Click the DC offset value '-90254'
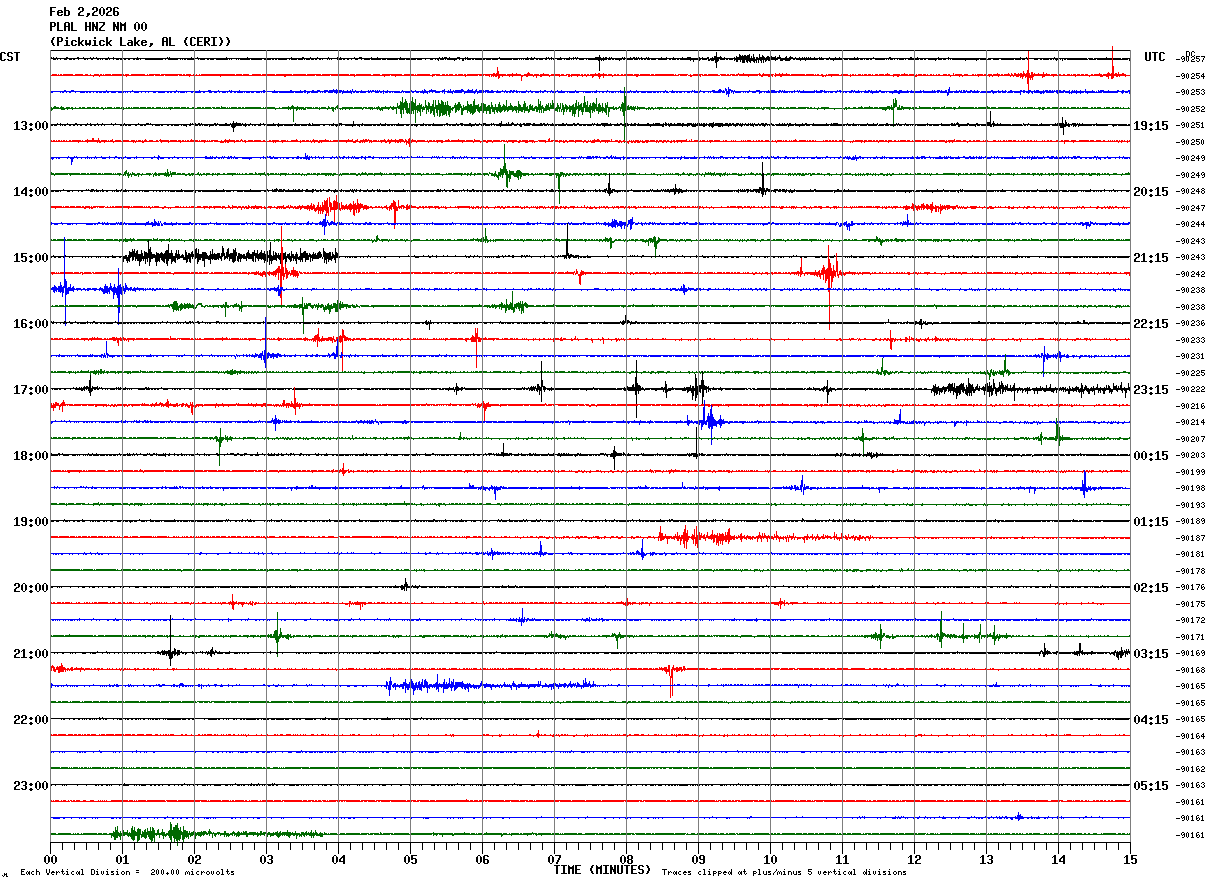Image resolution: width=1210 pixels, height=886 pixels. click(x=1191, y=76)
